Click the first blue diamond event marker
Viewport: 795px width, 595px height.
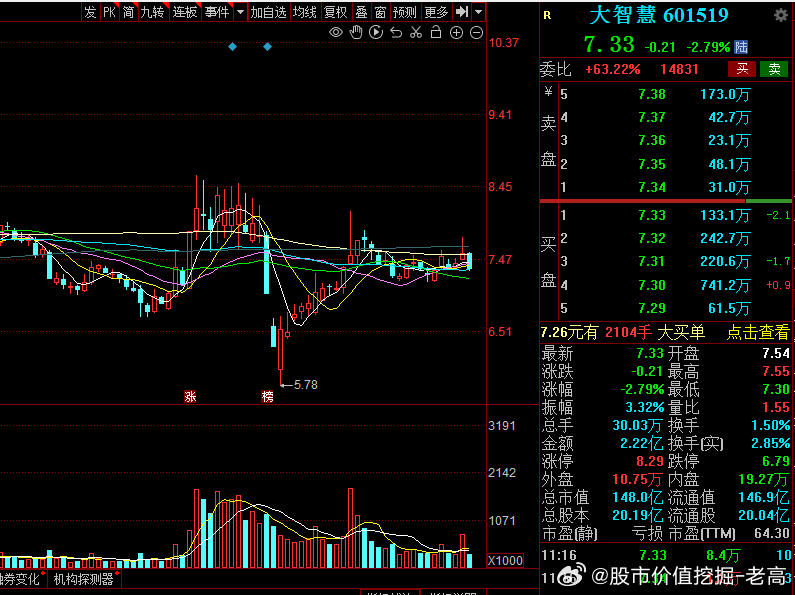232,47
